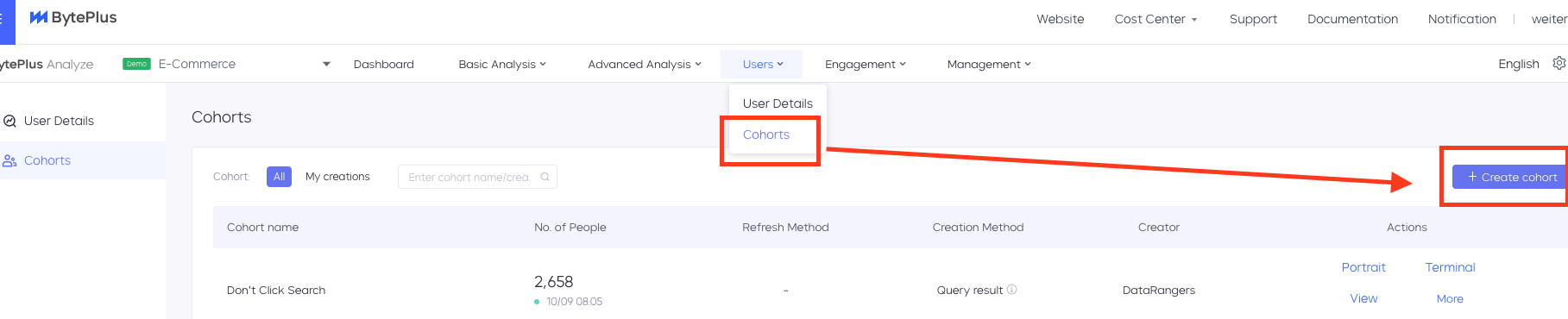Image resolution: width=1568 pixels, height=319 pixels.
Task: Click the More action link
Action: tap(1450, 299)
